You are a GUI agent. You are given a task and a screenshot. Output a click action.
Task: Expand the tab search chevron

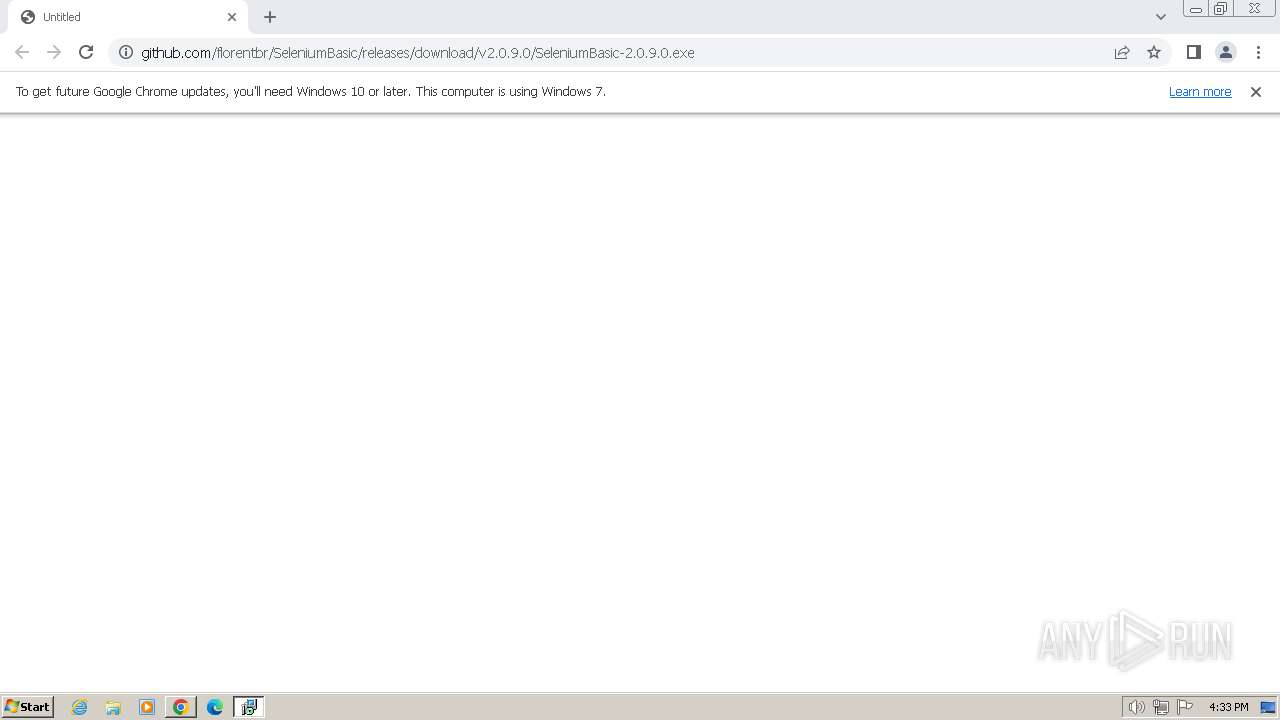click(1160, 17)
